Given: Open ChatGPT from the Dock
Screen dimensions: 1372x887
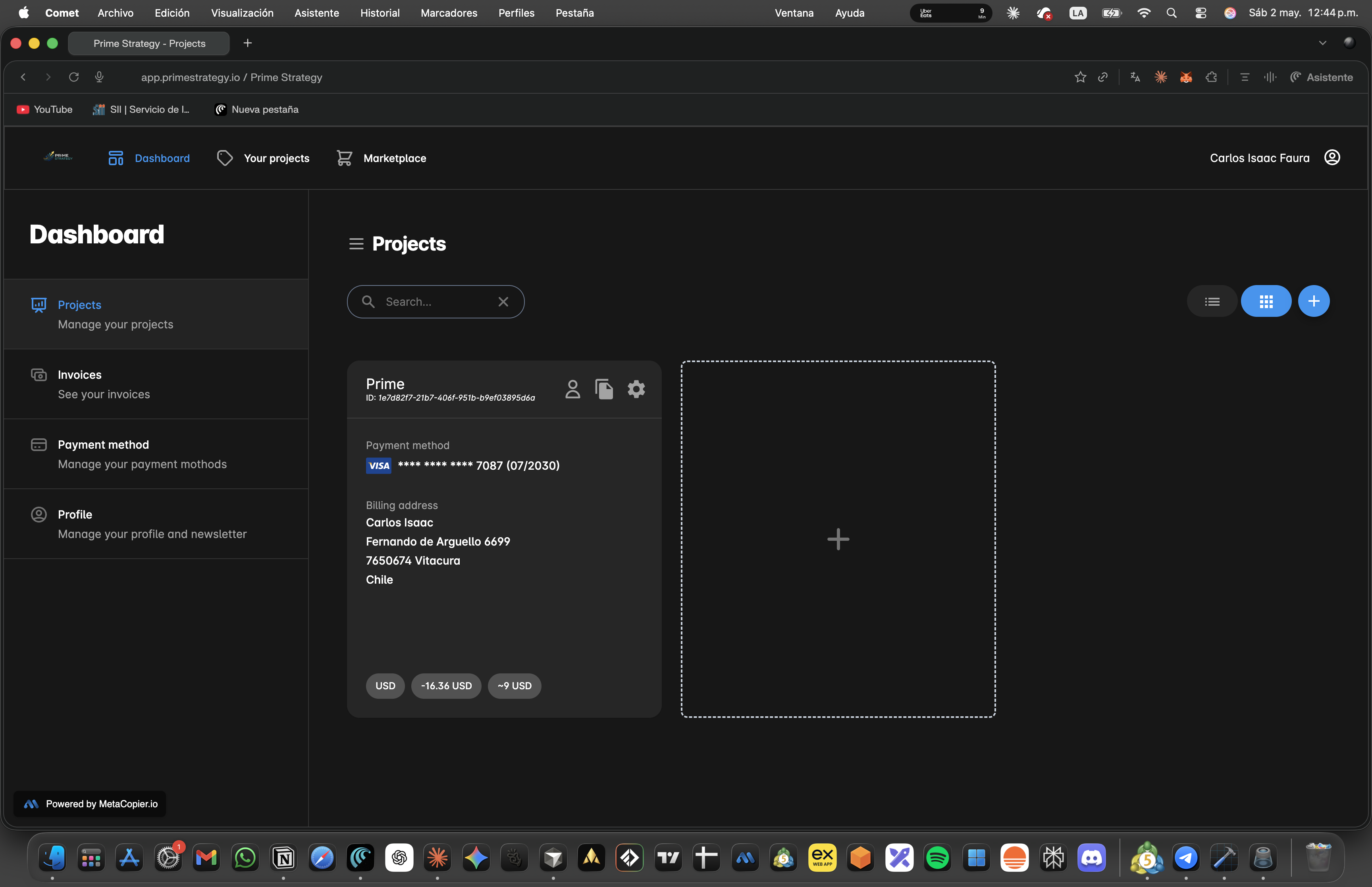Looking at the screenshot, I should 399,858.
